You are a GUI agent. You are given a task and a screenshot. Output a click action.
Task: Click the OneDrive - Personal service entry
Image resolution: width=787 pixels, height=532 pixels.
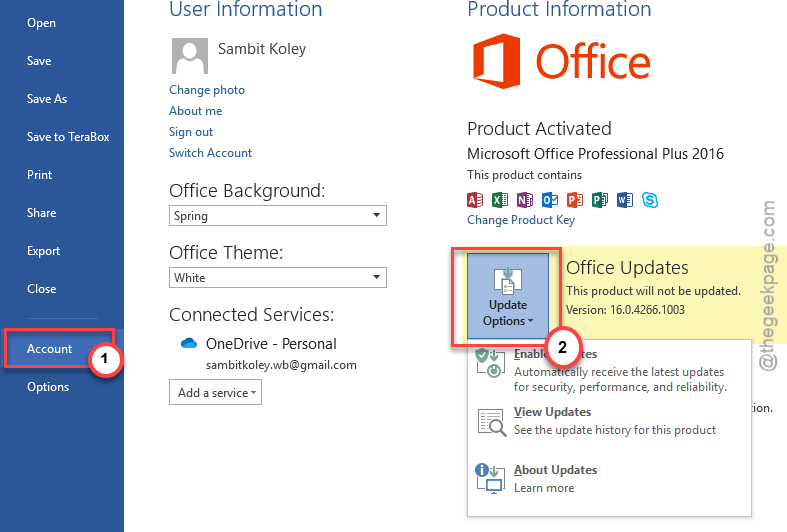271,344
